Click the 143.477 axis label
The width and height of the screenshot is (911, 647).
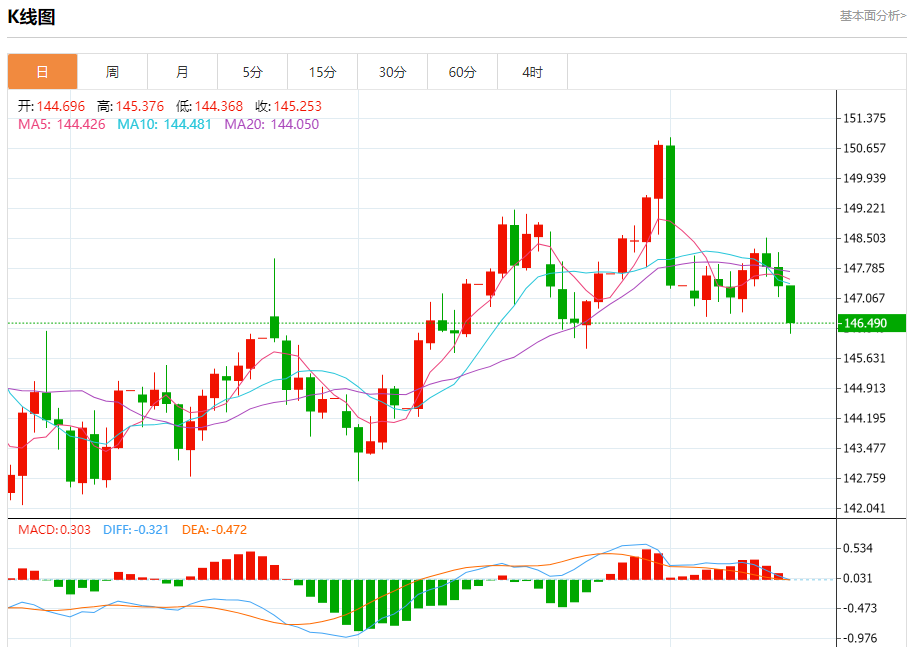865,448
